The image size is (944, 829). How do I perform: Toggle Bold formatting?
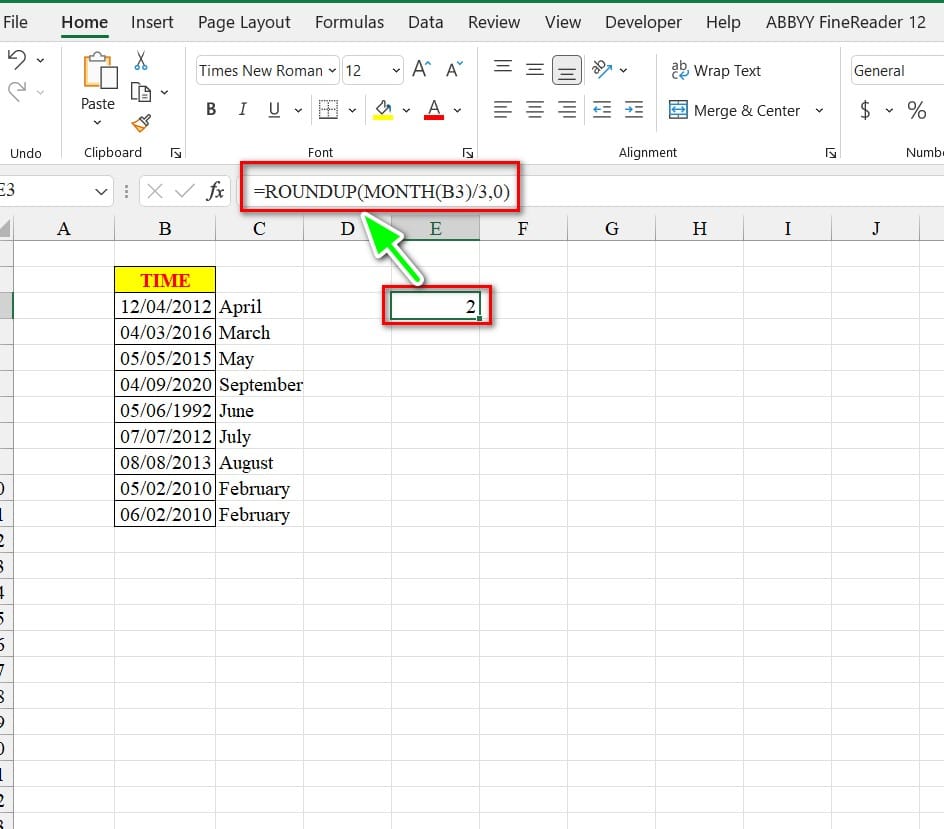point(211,110)
